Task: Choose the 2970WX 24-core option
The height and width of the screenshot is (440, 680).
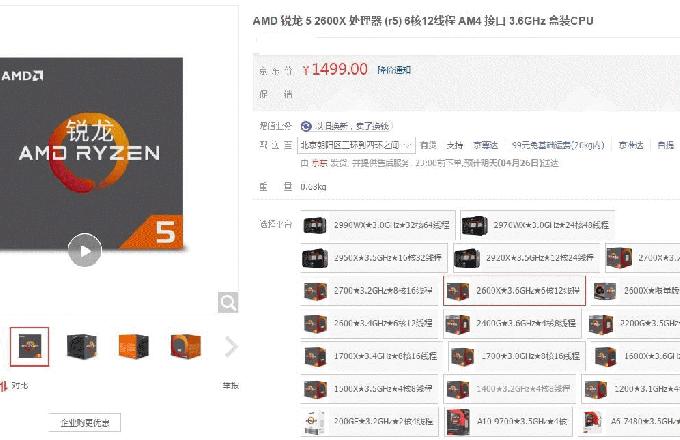Action: [x=537, y=225]
